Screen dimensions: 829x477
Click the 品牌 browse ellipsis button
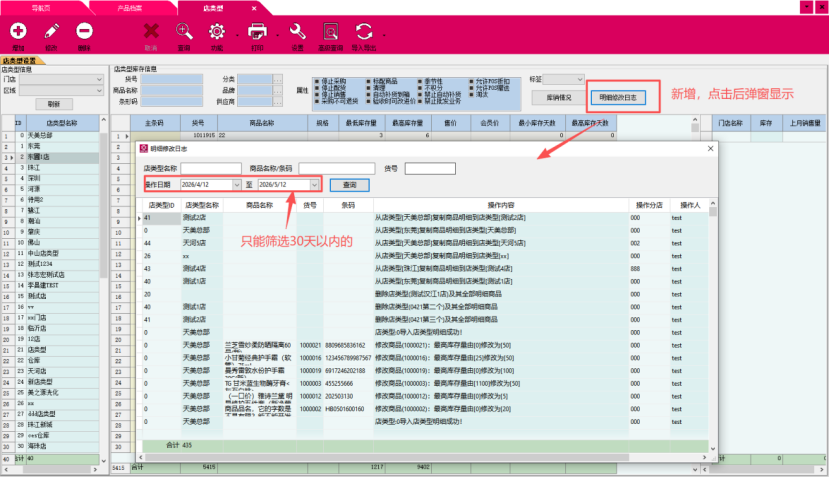(x=277, y=90)
